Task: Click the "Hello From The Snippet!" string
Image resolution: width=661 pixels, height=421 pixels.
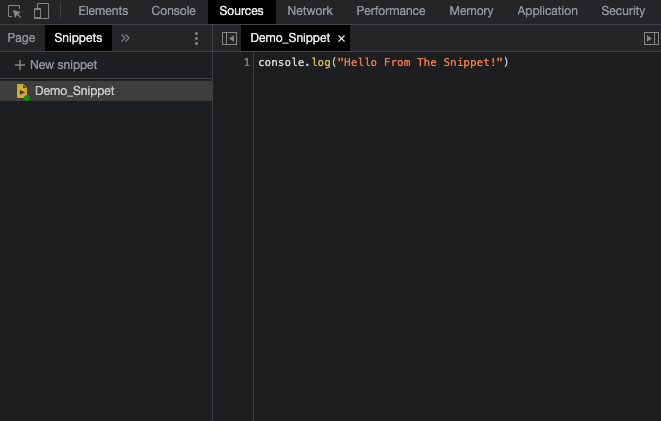Action: point(420,62)
